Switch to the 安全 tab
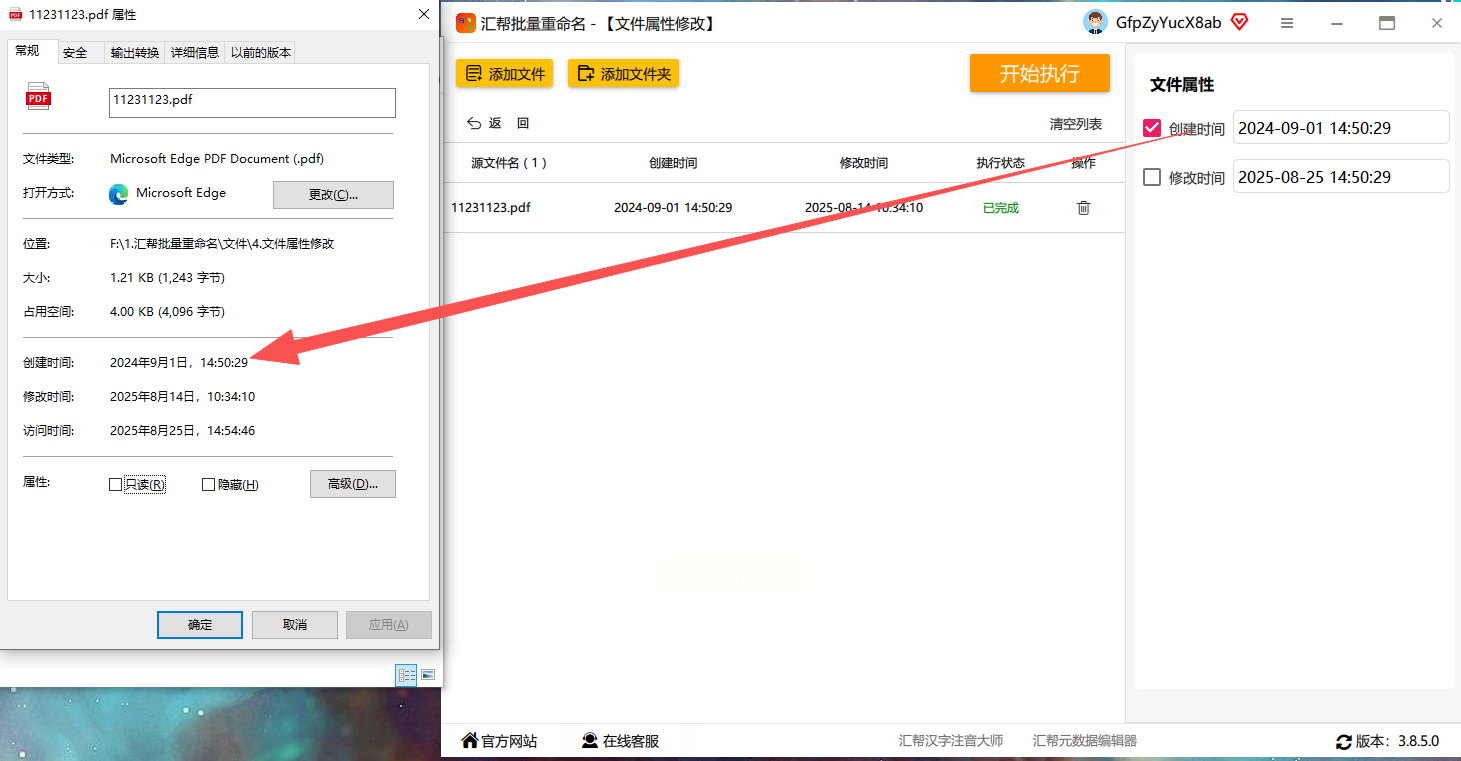This screenshot has width=1461, height=761. coord(75,53)
